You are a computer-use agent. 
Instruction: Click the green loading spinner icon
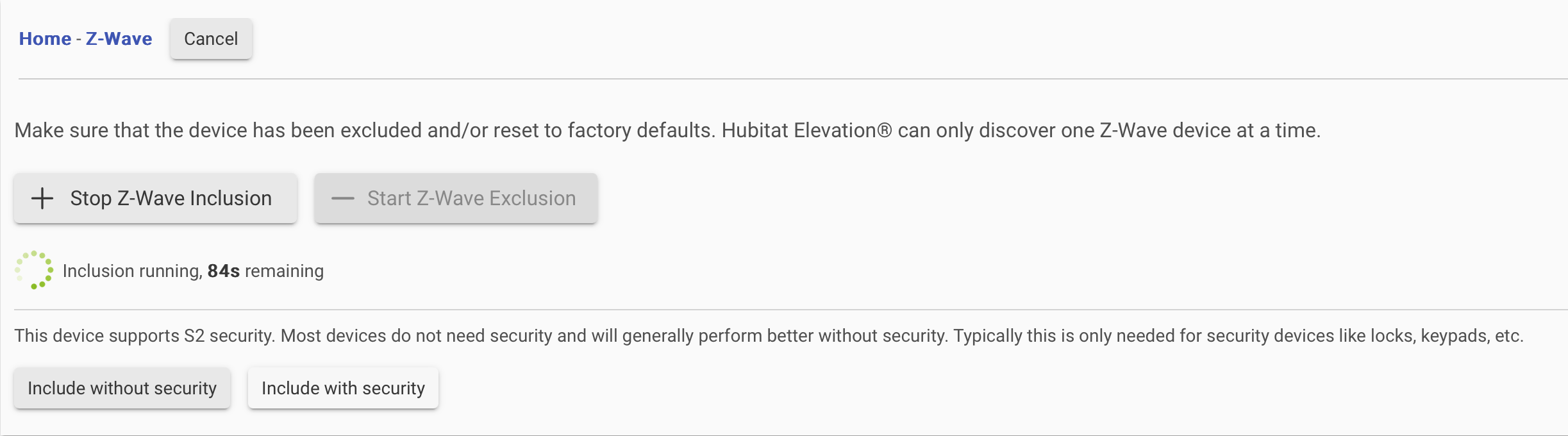(34, 270)
